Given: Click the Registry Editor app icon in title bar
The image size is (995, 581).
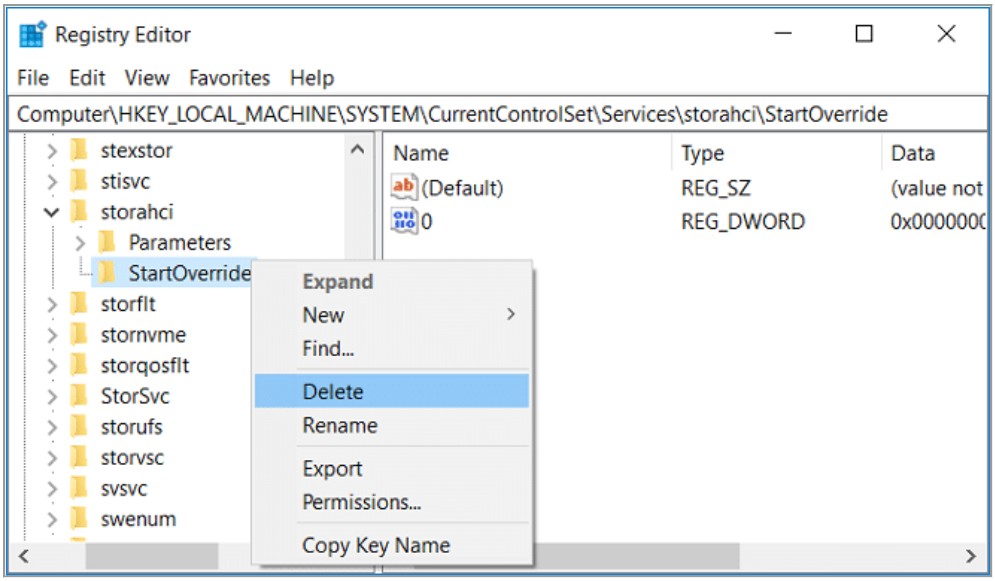Looking at the screenshot, I should point(32,35).
